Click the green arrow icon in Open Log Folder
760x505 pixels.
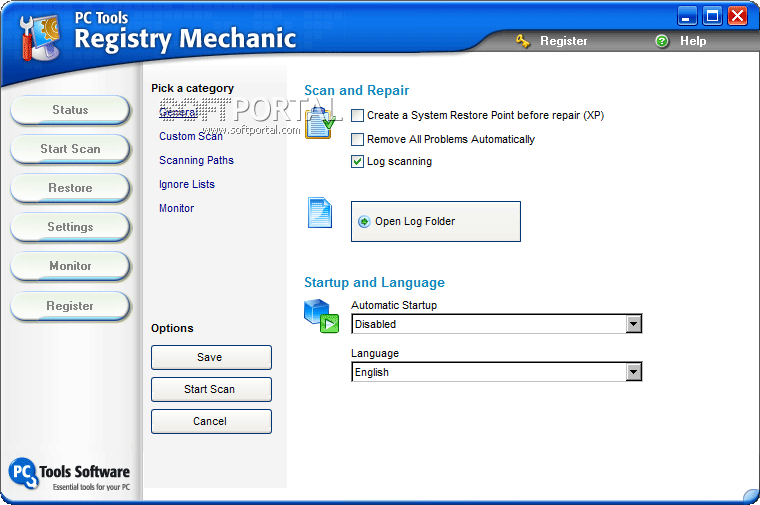point(364,221)
